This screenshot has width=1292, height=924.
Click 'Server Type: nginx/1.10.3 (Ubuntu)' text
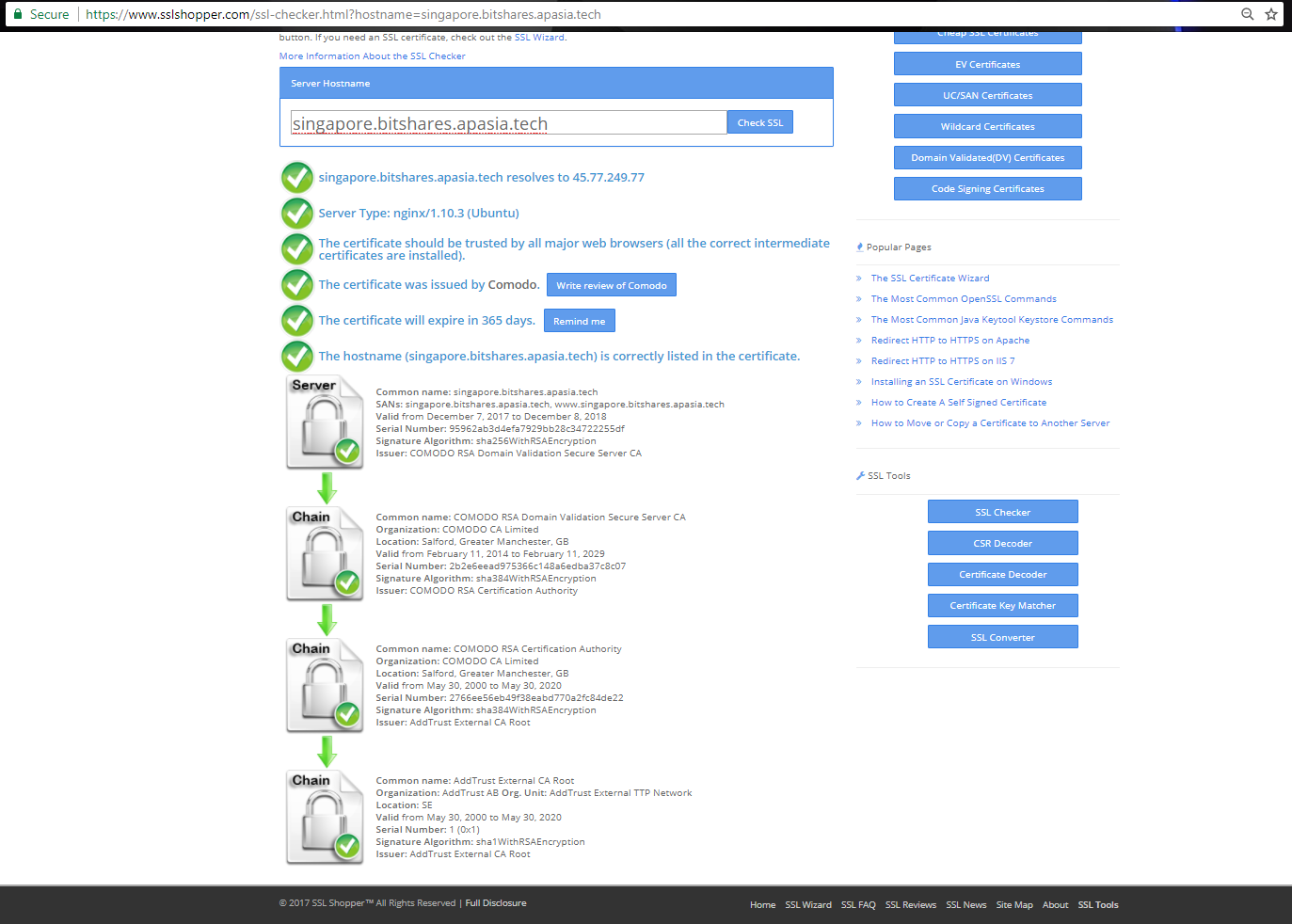click(419, 213)
